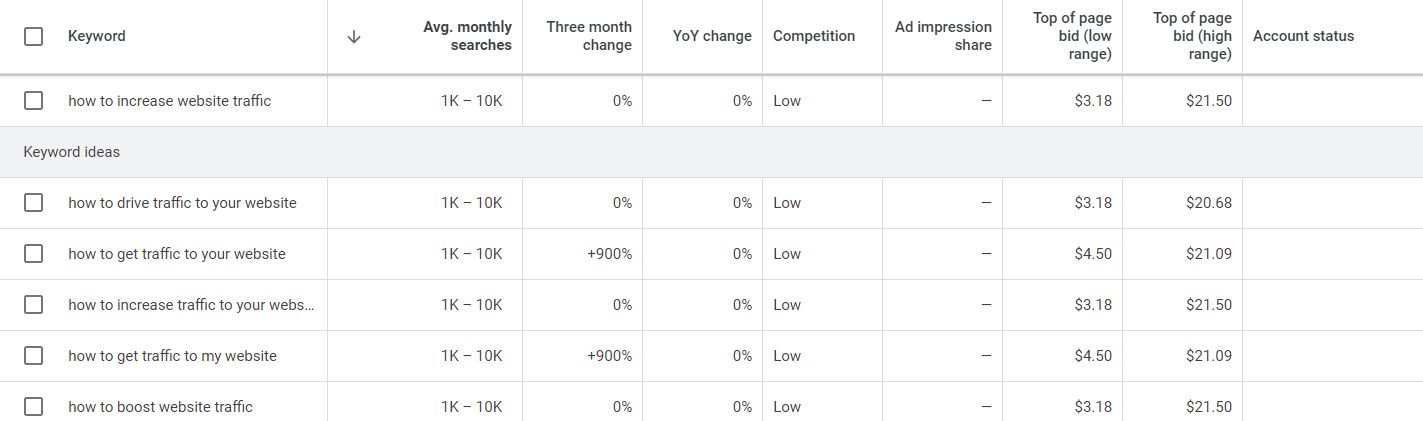Screen dimensions: 1423x421
Task: Check 'how to get traffic to your website' box
Action: point(33,254)
